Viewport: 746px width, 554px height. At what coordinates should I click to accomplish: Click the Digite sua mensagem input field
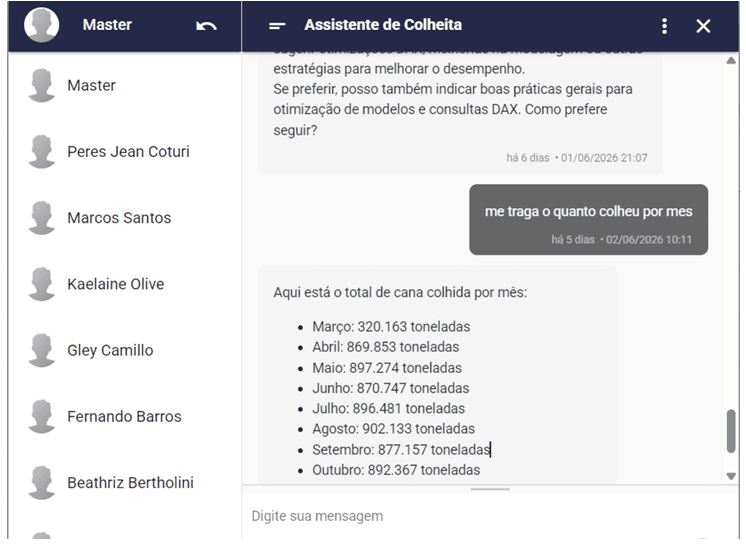pos(490,516)
